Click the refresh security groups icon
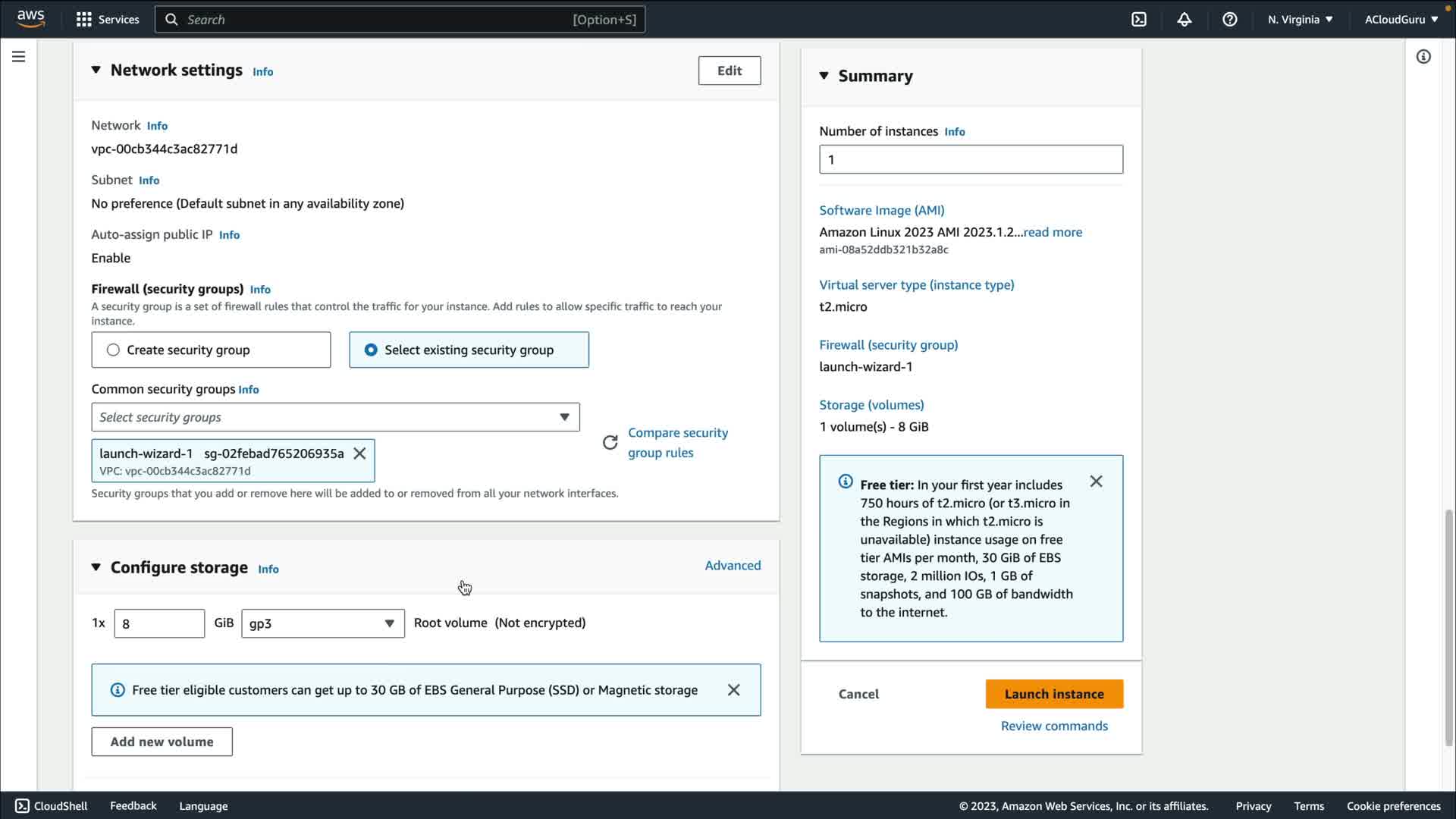The height and width of the screenshot is (819, 1456). [610, 443]
